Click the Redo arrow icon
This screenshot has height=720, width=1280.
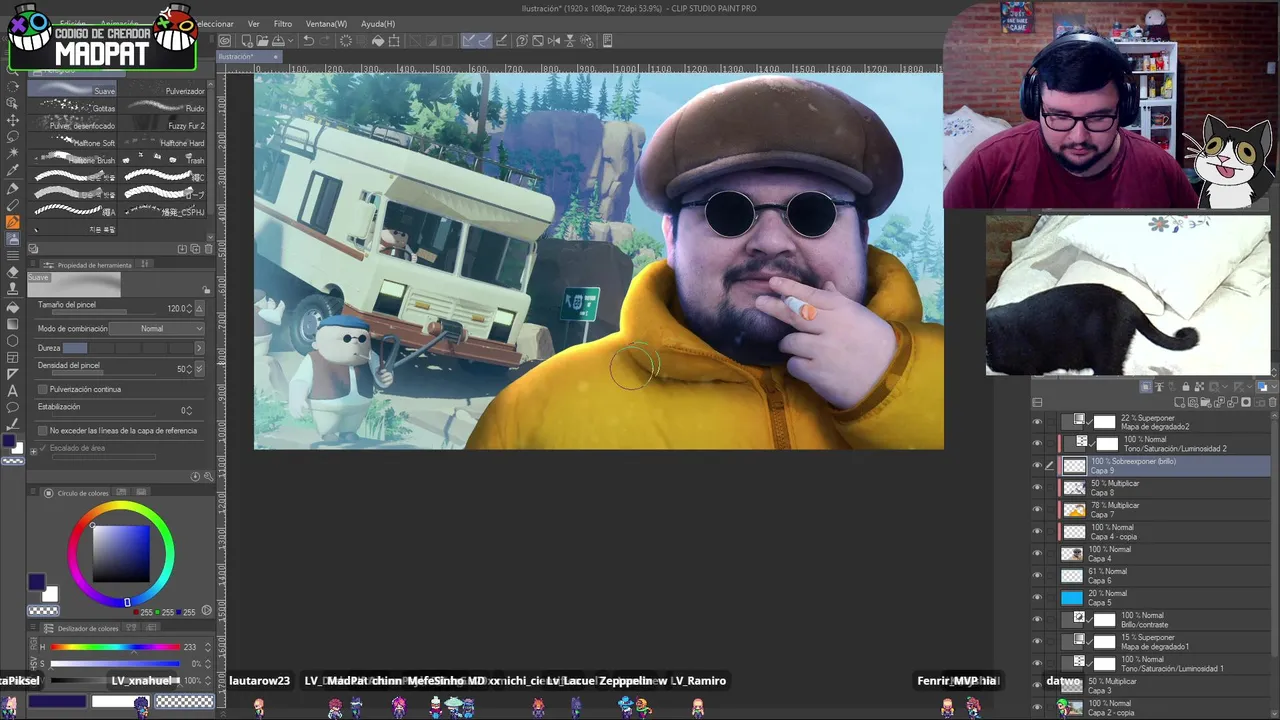[326, 41]
